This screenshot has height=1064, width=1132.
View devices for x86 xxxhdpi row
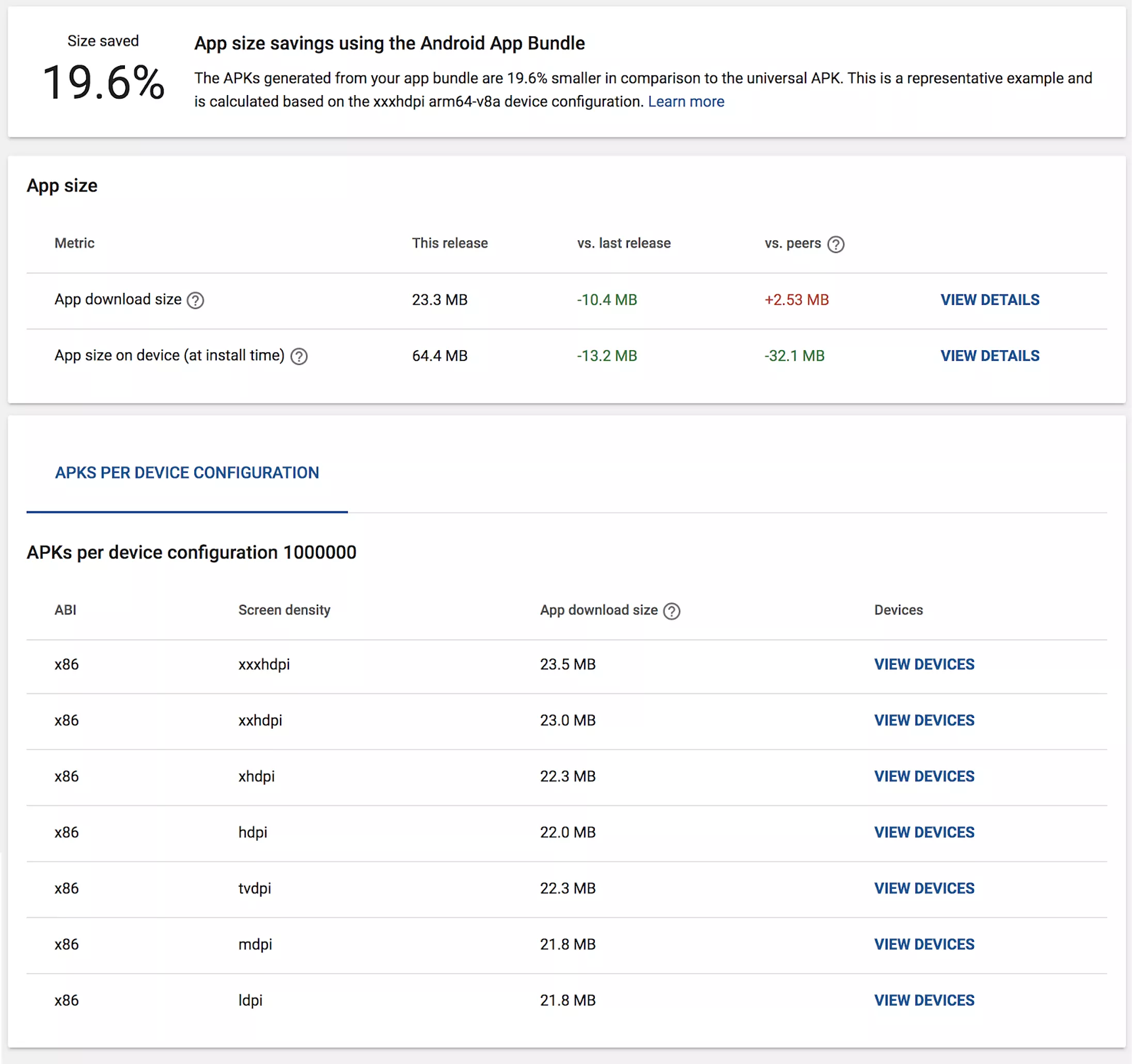pos(923,664)
